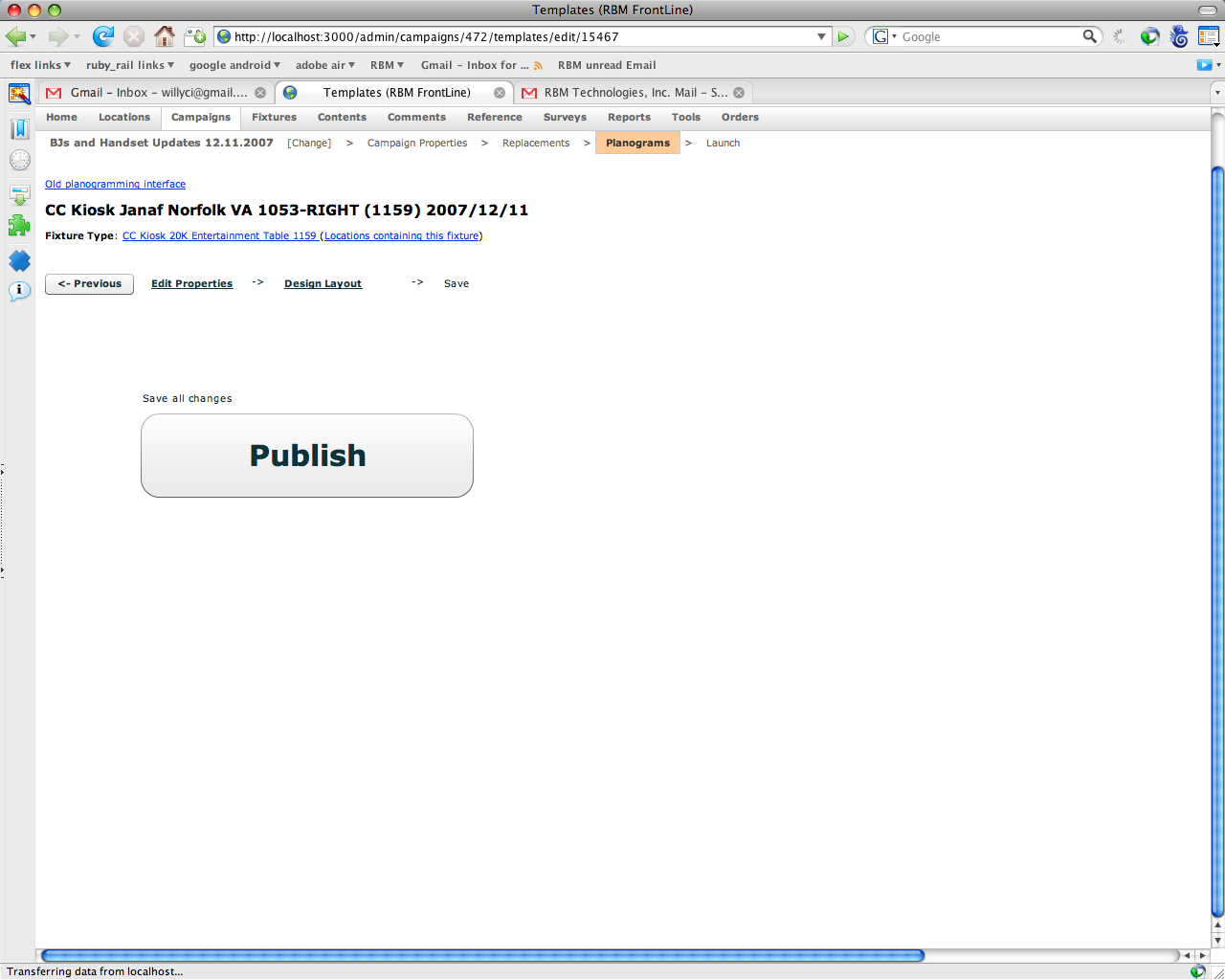Viewport: 1225px width, 980px height.
Task: Click the Reload page toolbar icon
Action: click(x=102, y=36)
